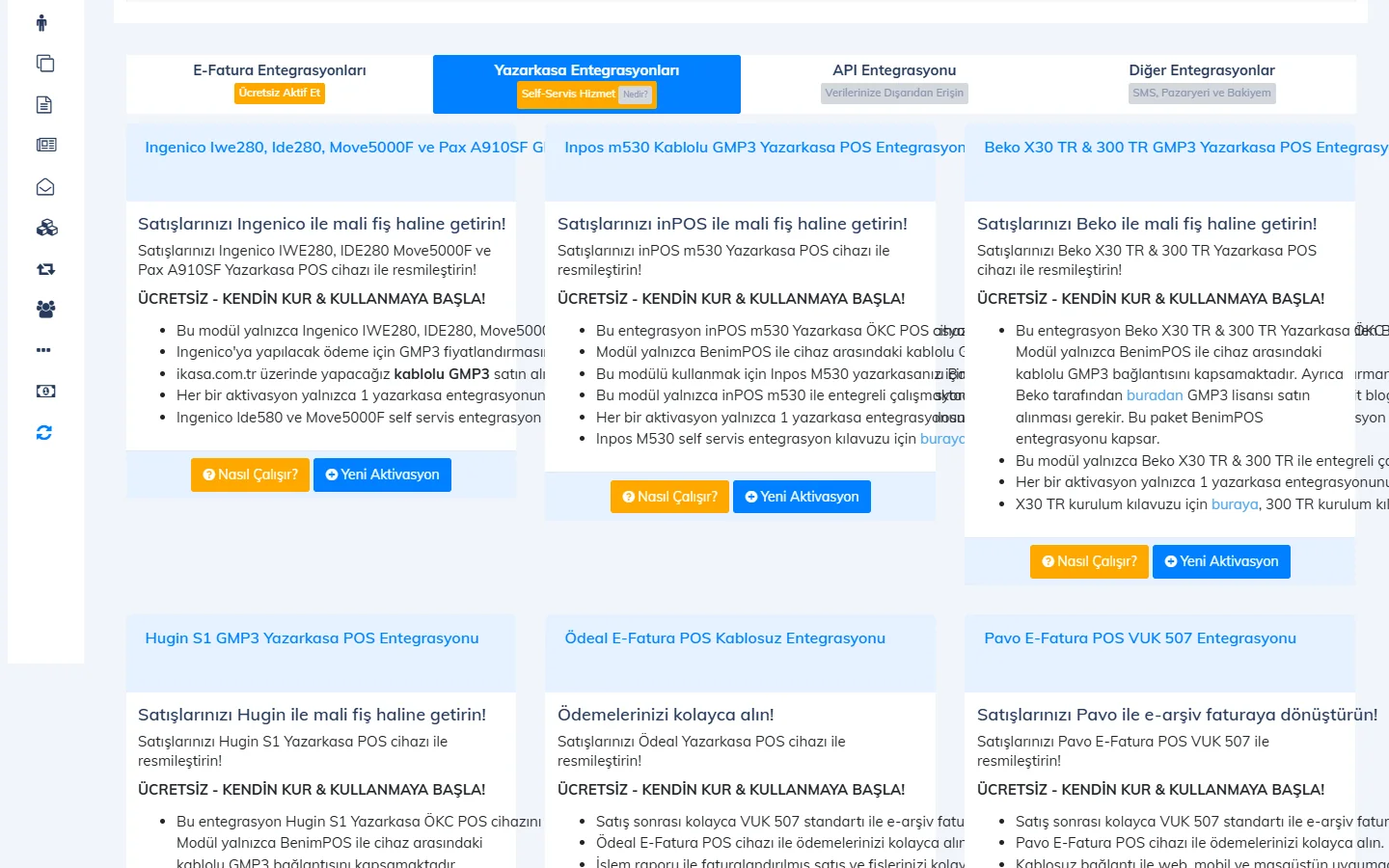1389x868 pixels.
Task: Open the retweet arrows icon in the sidebar
Action: point(45,269)
